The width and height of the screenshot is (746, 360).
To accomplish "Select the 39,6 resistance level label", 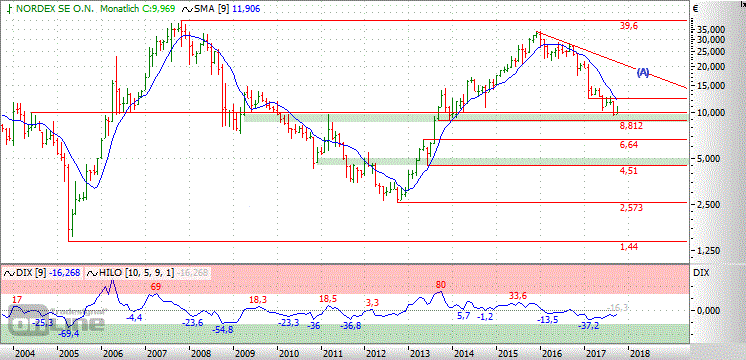I will point(628,26).
